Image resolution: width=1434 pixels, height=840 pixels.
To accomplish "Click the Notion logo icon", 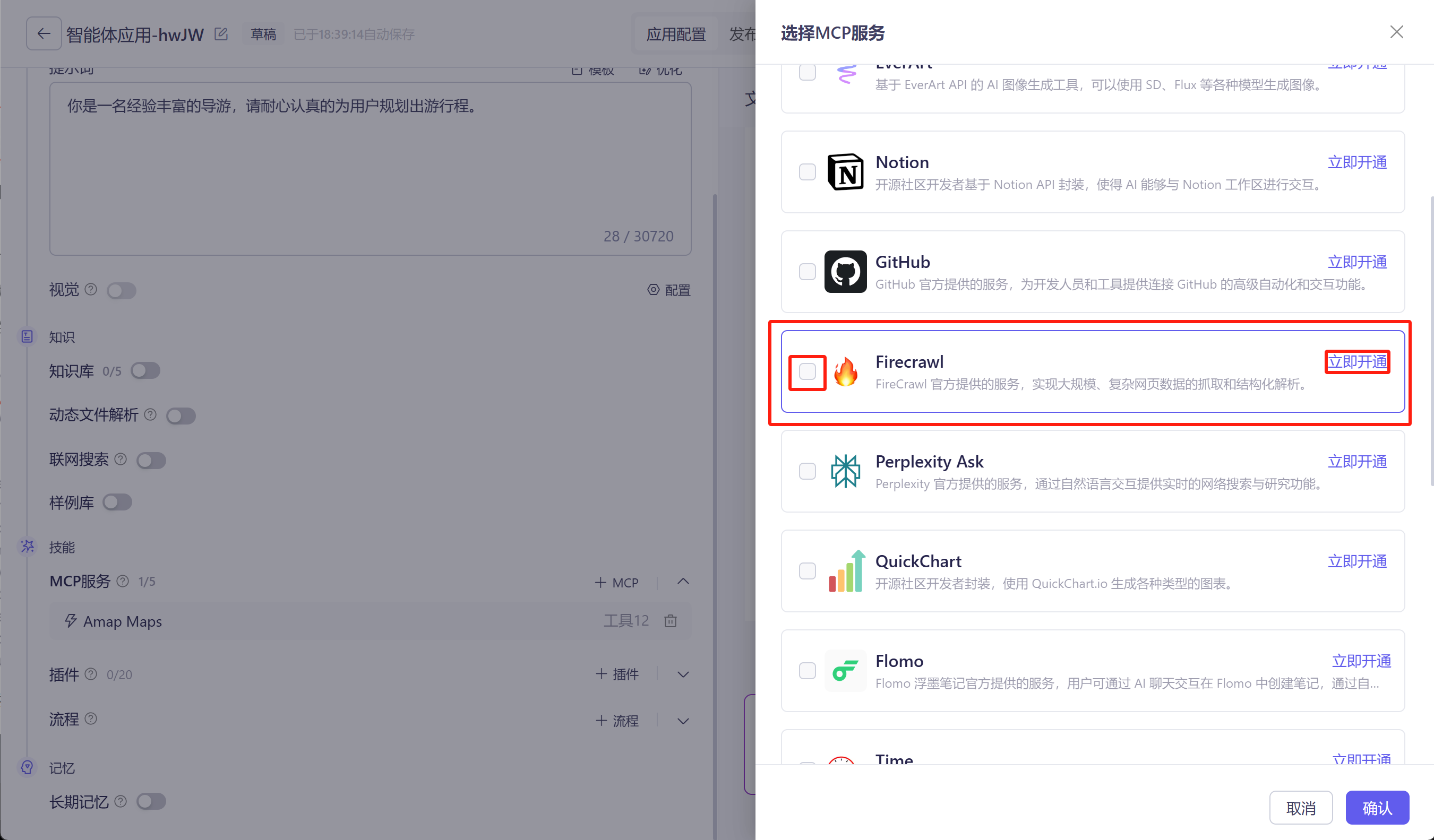I will 845,172.
